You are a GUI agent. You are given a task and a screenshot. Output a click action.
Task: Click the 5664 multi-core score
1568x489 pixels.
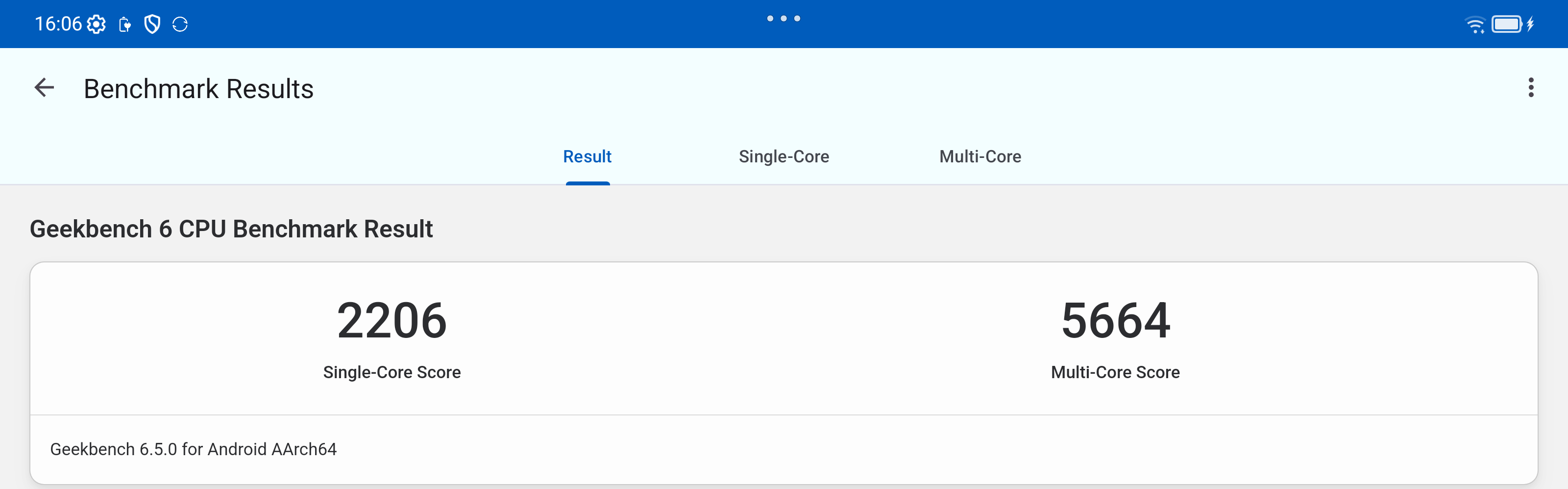(x=1115, y=320)
